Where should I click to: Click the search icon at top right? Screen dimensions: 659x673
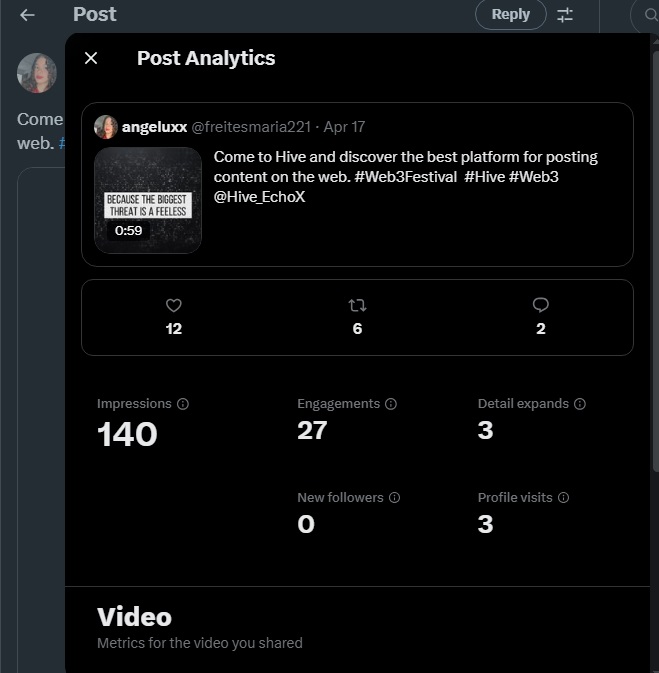coord(650,15)
